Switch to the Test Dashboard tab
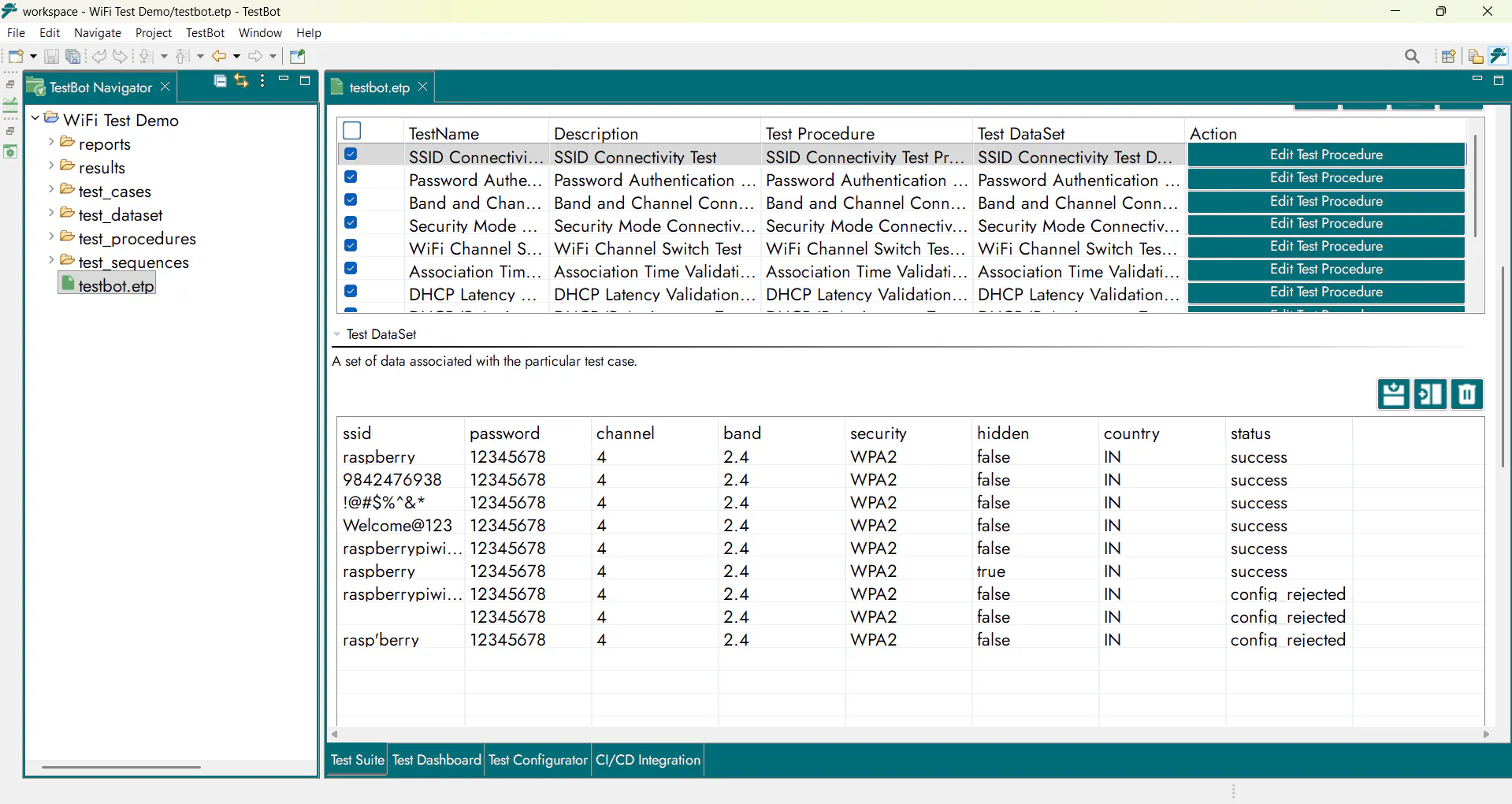 [437, 760]
